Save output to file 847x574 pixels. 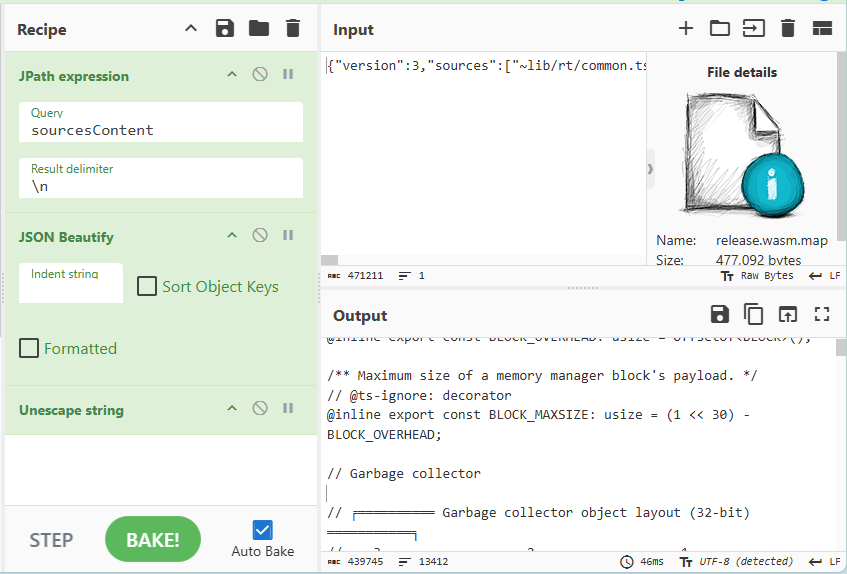click(x=719, y=315)
